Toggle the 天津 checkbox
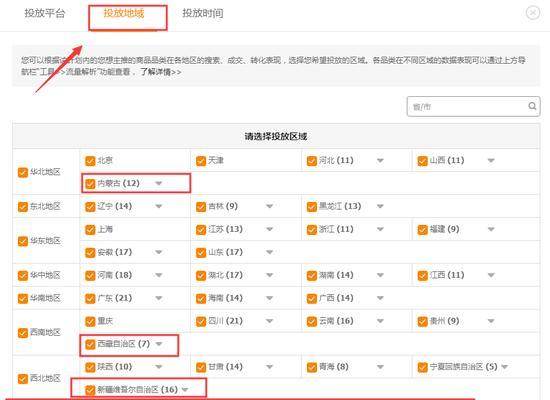The height and width of the screenshot is (400, 550). tap(201, 161)
